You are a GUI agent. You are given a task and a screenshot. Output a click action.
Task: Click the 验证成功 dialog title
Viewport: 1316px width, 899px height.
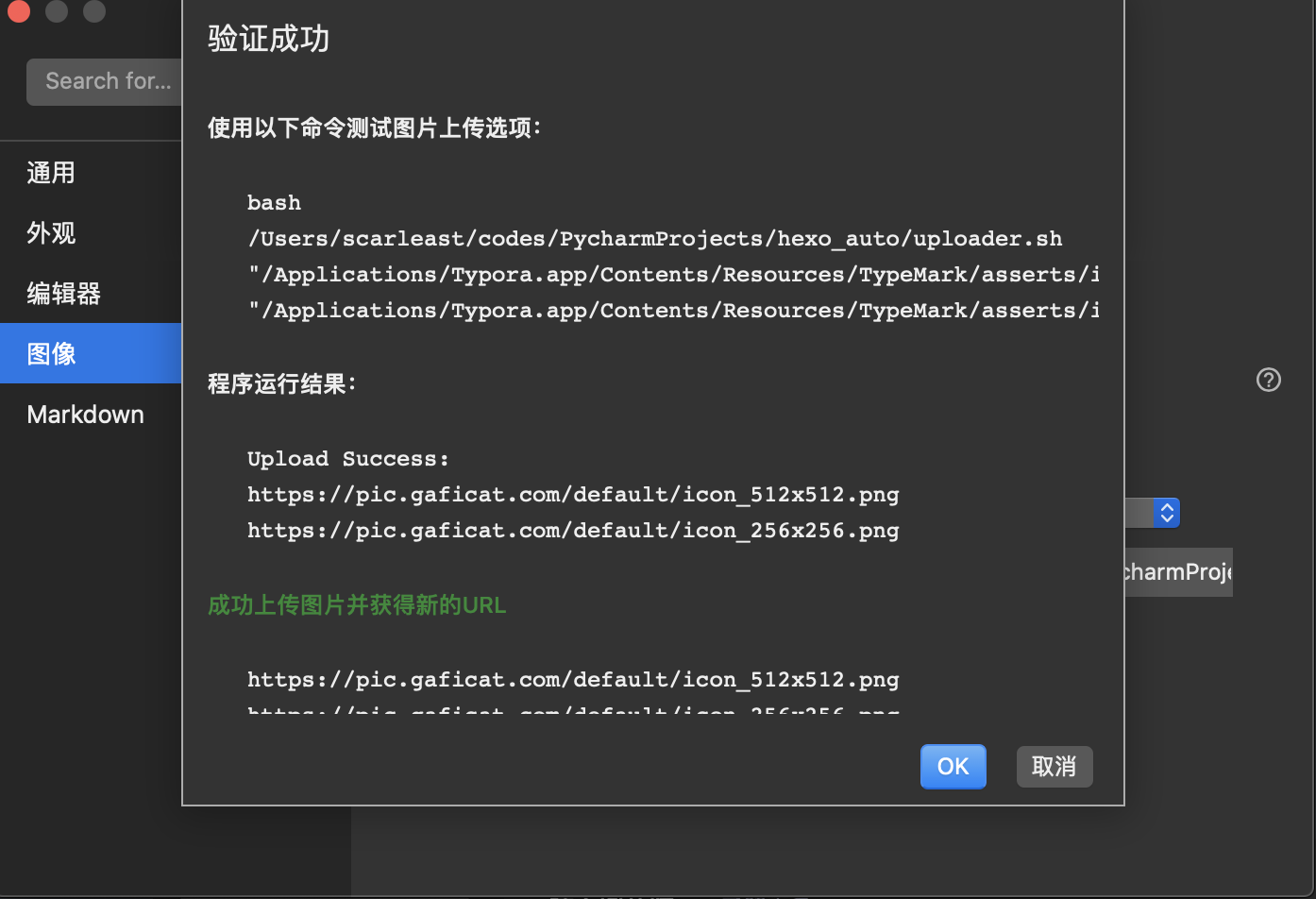point(269,39)
